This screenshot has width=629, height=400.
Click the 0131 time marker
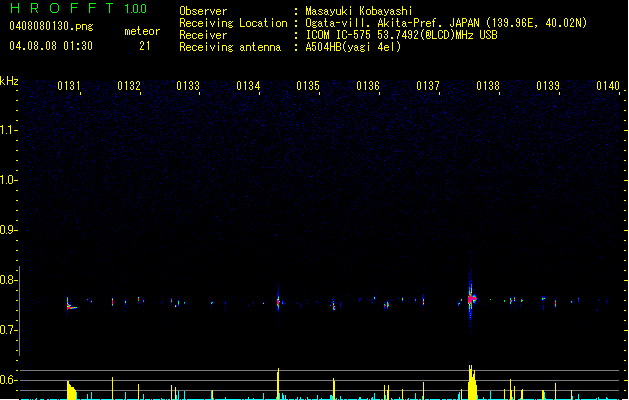(69, 86)
